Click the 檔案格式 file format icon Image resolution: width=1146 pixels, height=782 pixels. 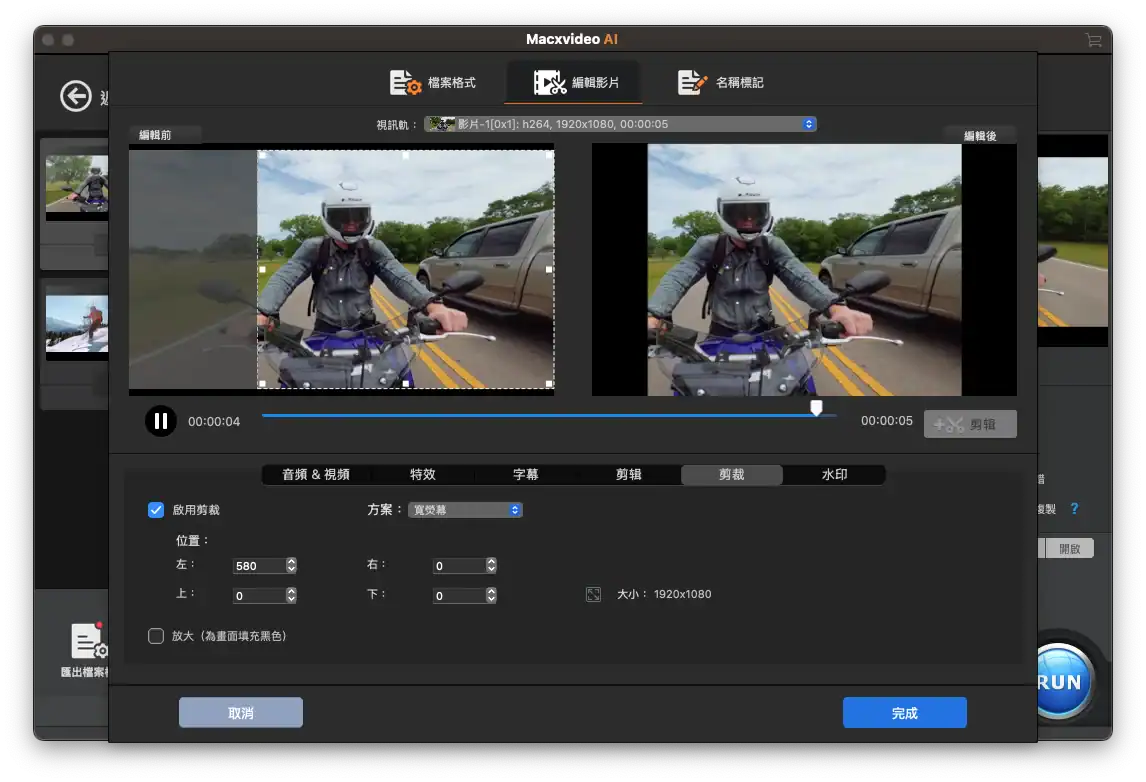pos(405,83)
